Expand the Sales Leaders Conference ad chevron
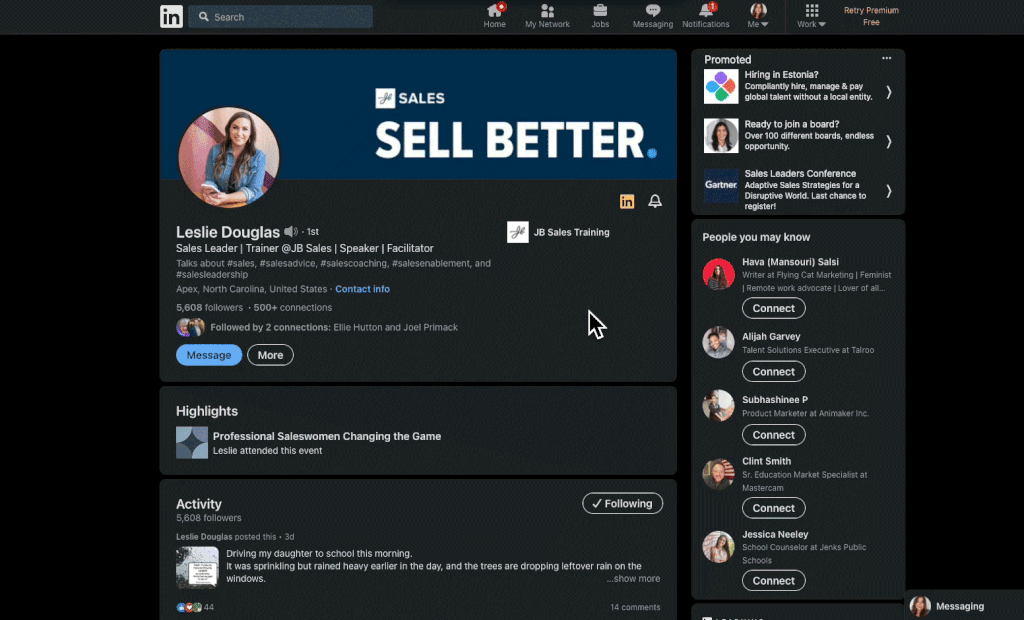This screenshot has height=620, width=1024. click(x=889, y=191)
